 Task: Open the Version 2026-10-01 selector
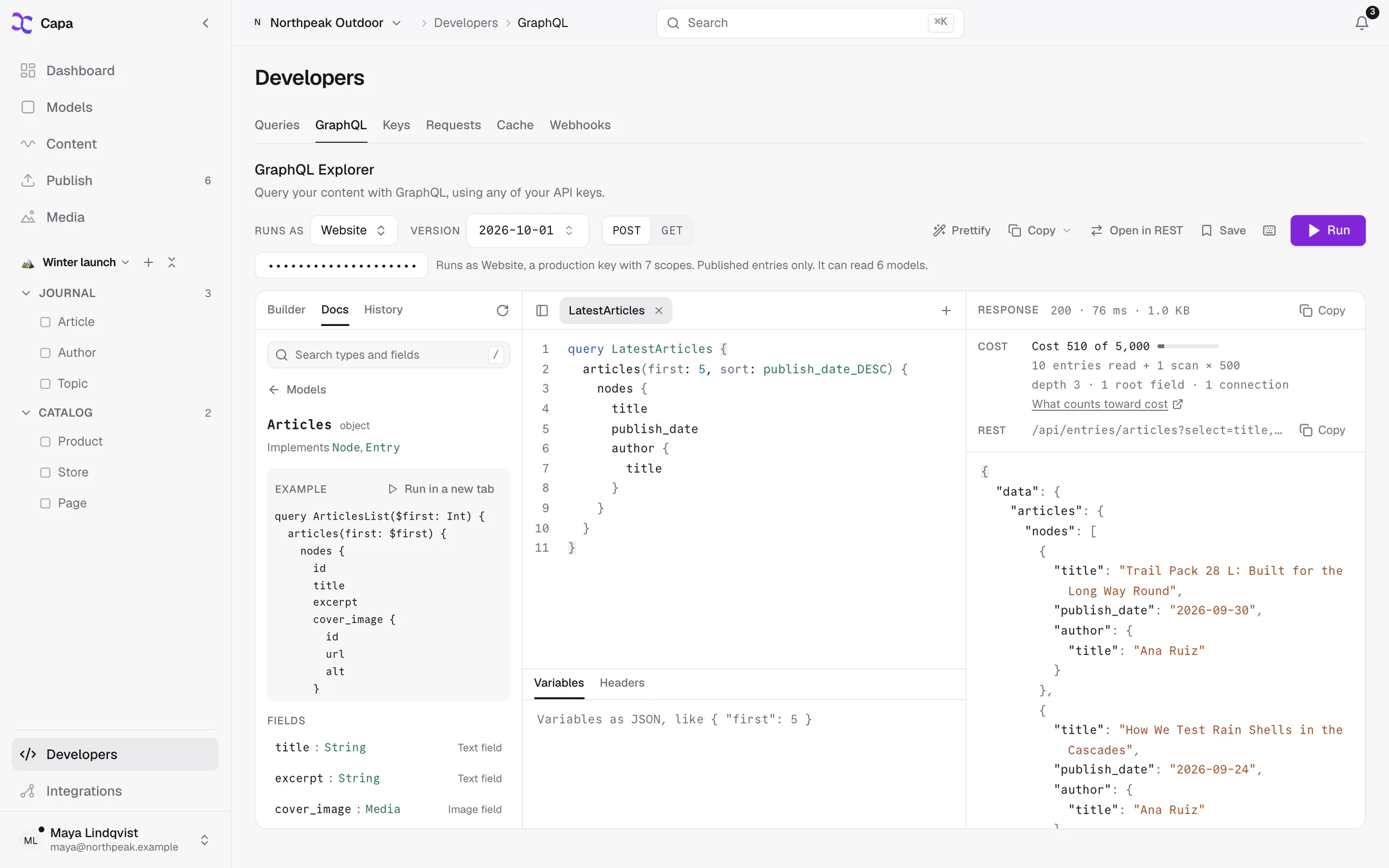click(x=527, y=230)
